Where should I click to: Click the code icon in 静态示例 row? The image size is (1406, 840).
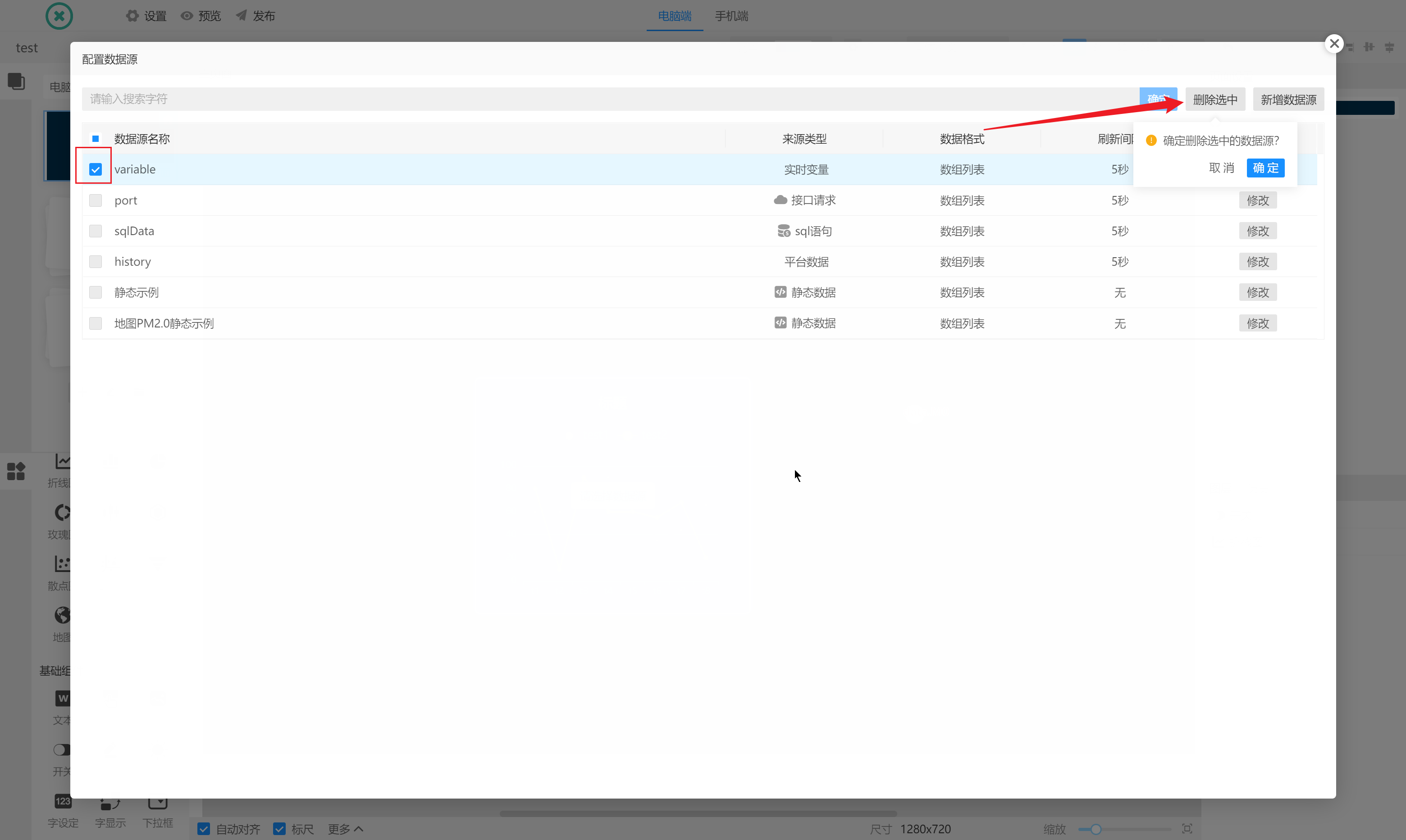pyautogui.click(x=781, y=292)
